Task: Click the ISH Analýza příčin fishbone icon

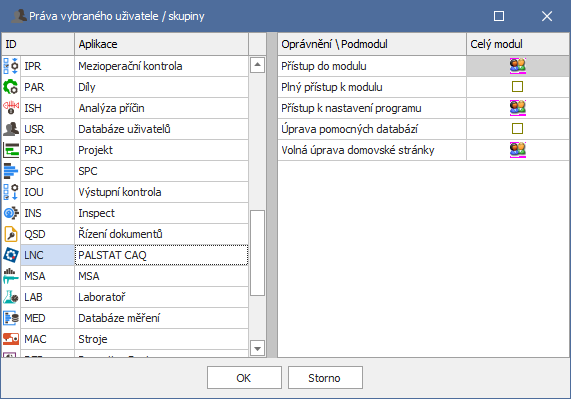Action: [x=11, y=108]
